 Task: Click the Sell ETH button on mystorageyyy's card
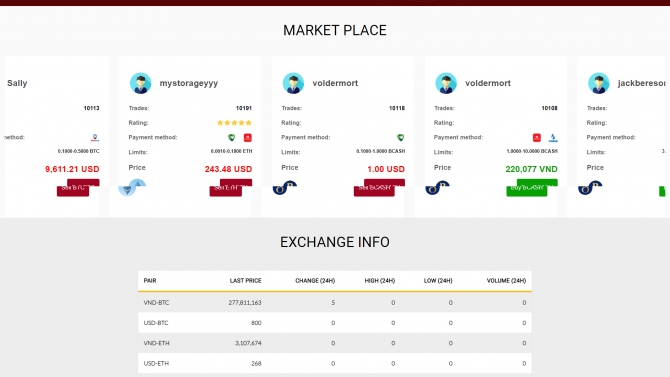(231, 188)
